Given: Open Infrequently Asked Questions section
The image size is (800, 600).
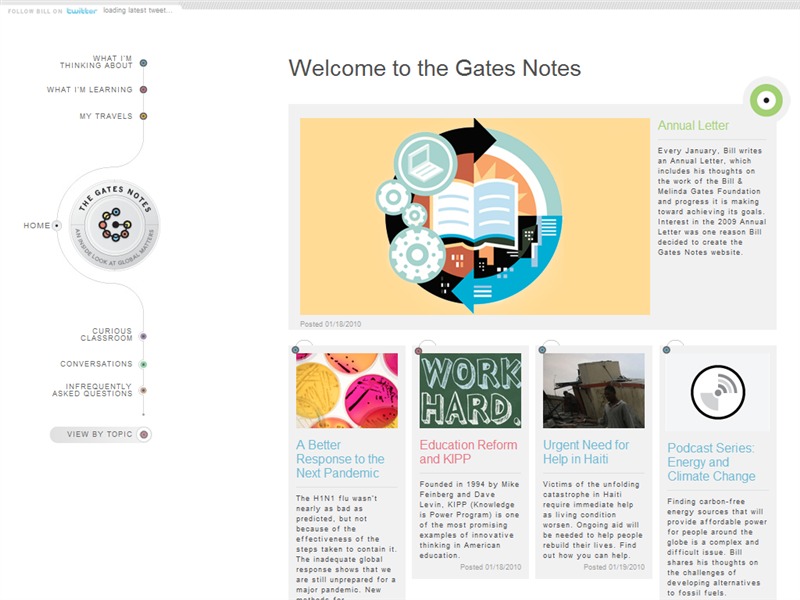Looking at the screenshot, I should [x=92, y=390].
